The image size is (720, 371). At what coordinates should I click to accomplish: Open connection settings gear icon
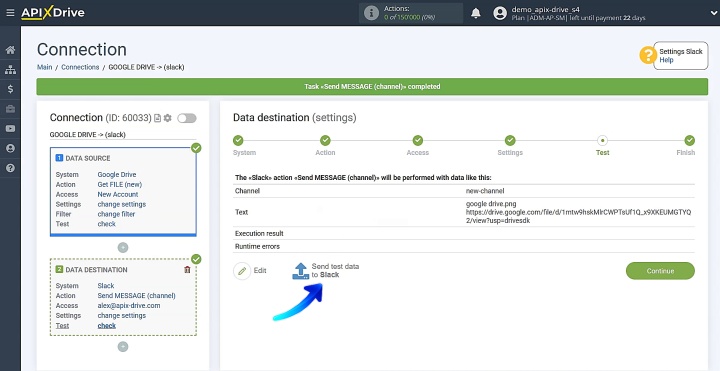pos(168,118)
